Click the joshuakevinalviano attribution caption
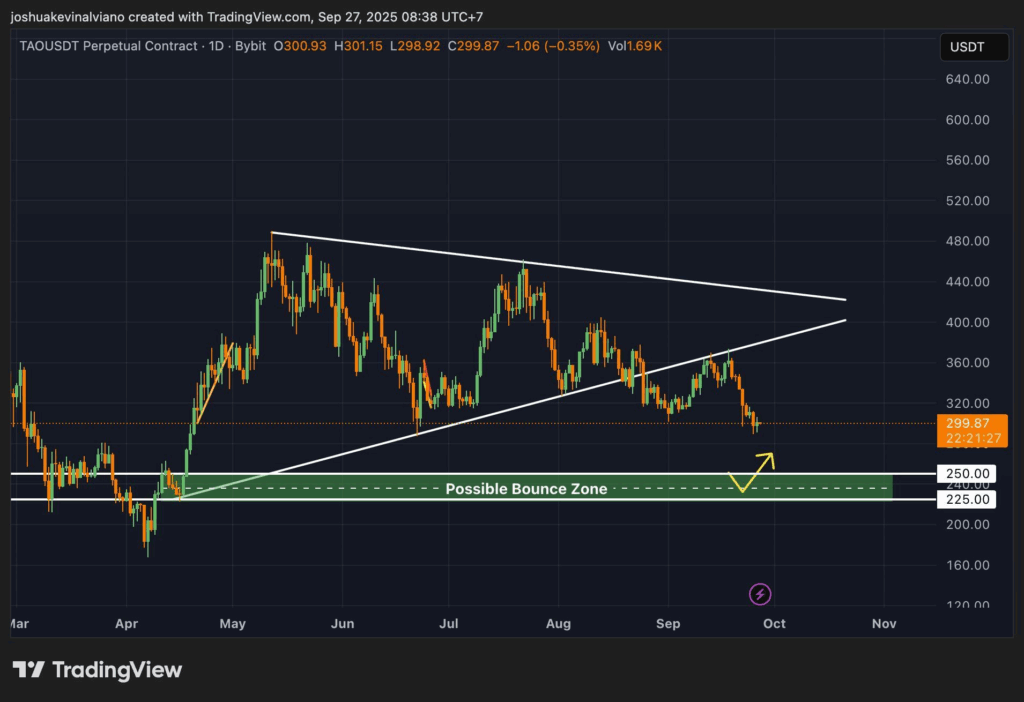The height and width of the screenshot is (702, 1024). (247, 16)
